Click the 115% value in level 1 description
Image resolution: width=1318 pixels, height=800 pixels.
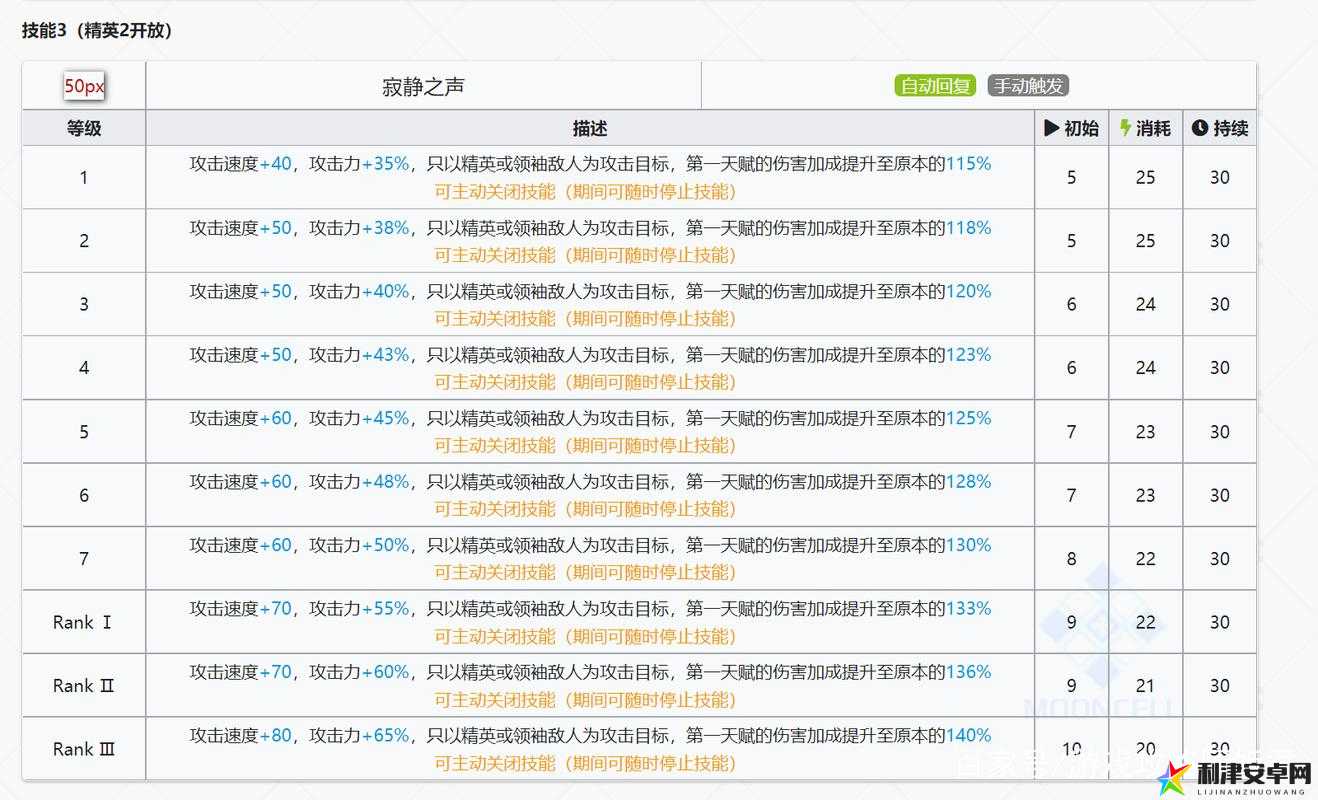click(968, 164)
